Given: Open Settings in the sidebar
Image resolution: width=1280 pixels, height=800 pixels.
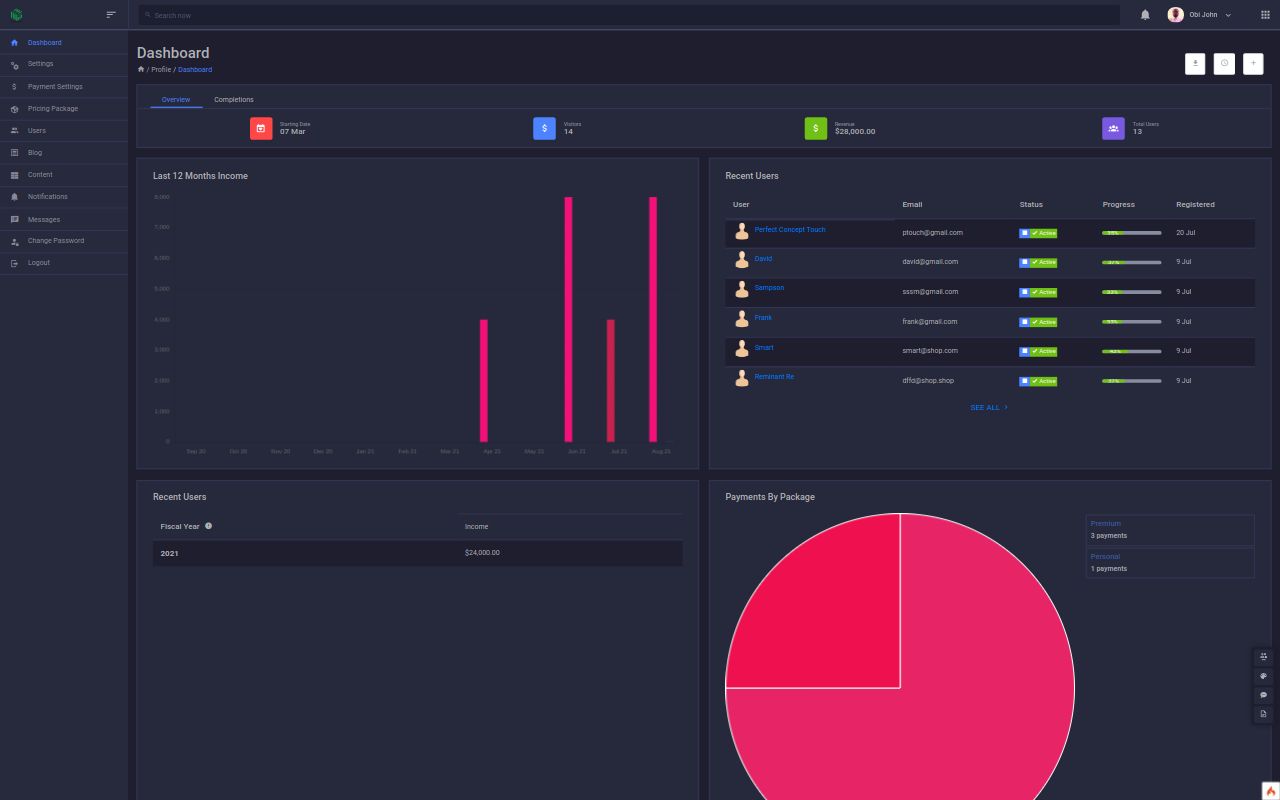Looking at the screenshot, I should tap(64, 64).
